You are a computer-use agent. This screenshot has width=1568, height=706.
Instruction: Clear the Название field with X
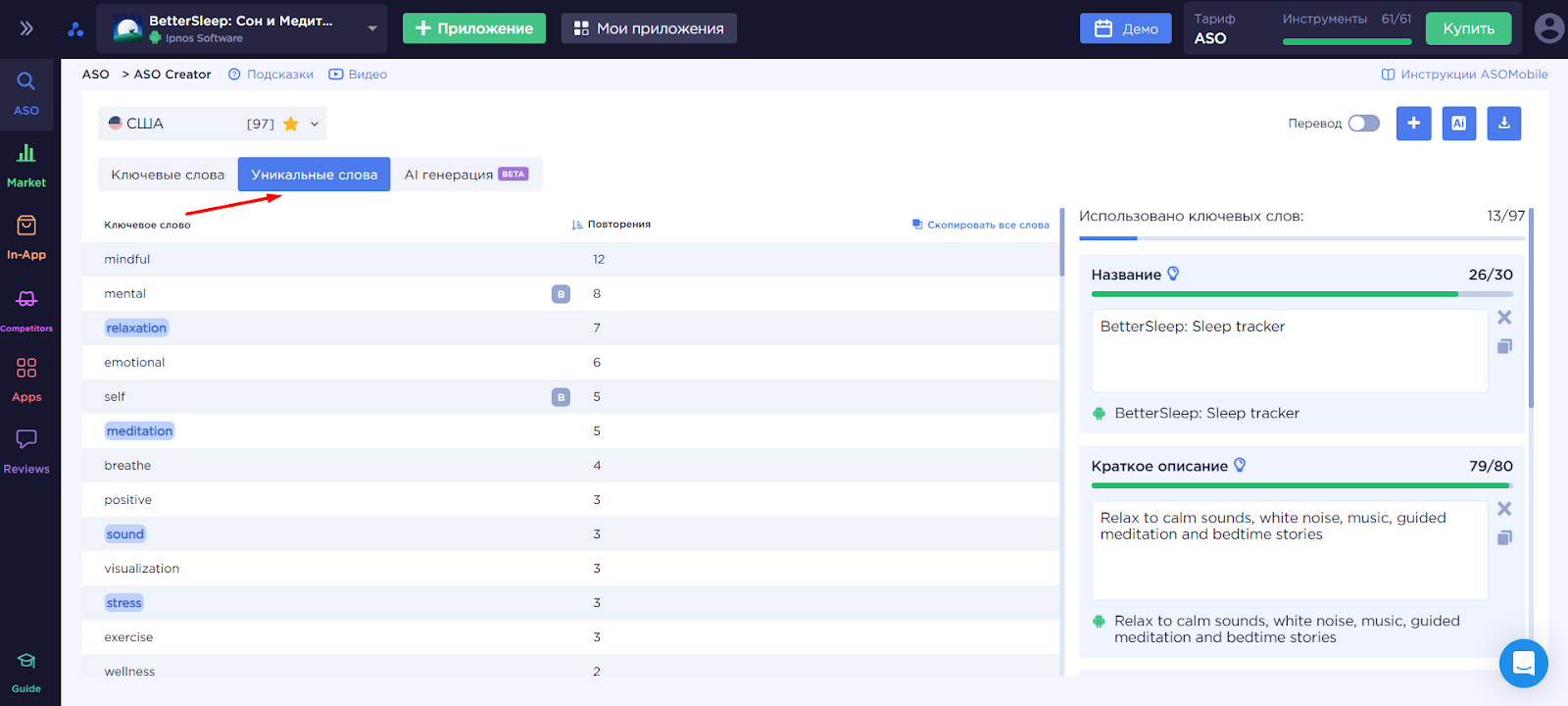click(1504, 318)
